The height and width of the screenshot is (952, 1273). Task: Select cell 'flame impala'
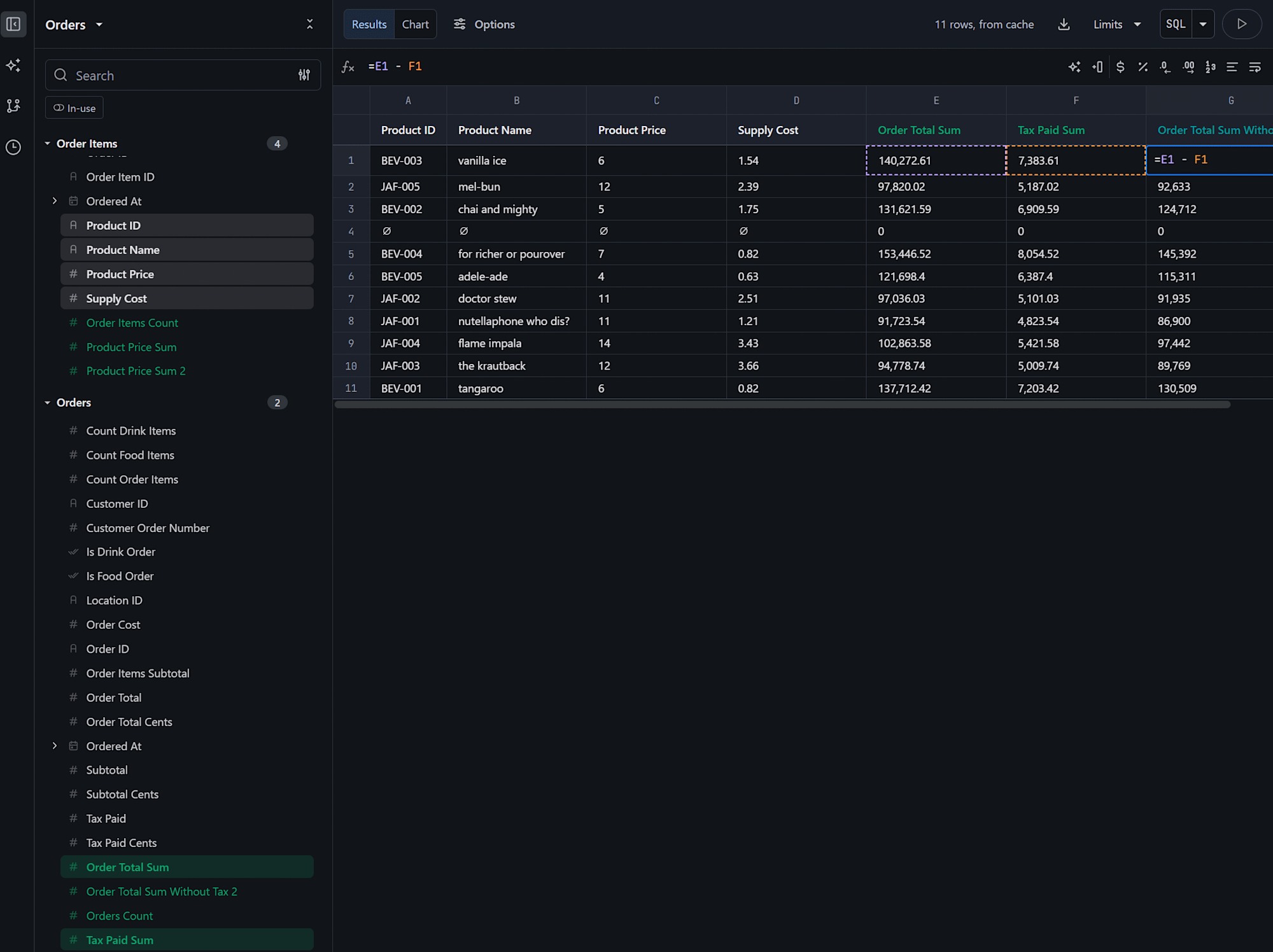(x=516, y=344)
